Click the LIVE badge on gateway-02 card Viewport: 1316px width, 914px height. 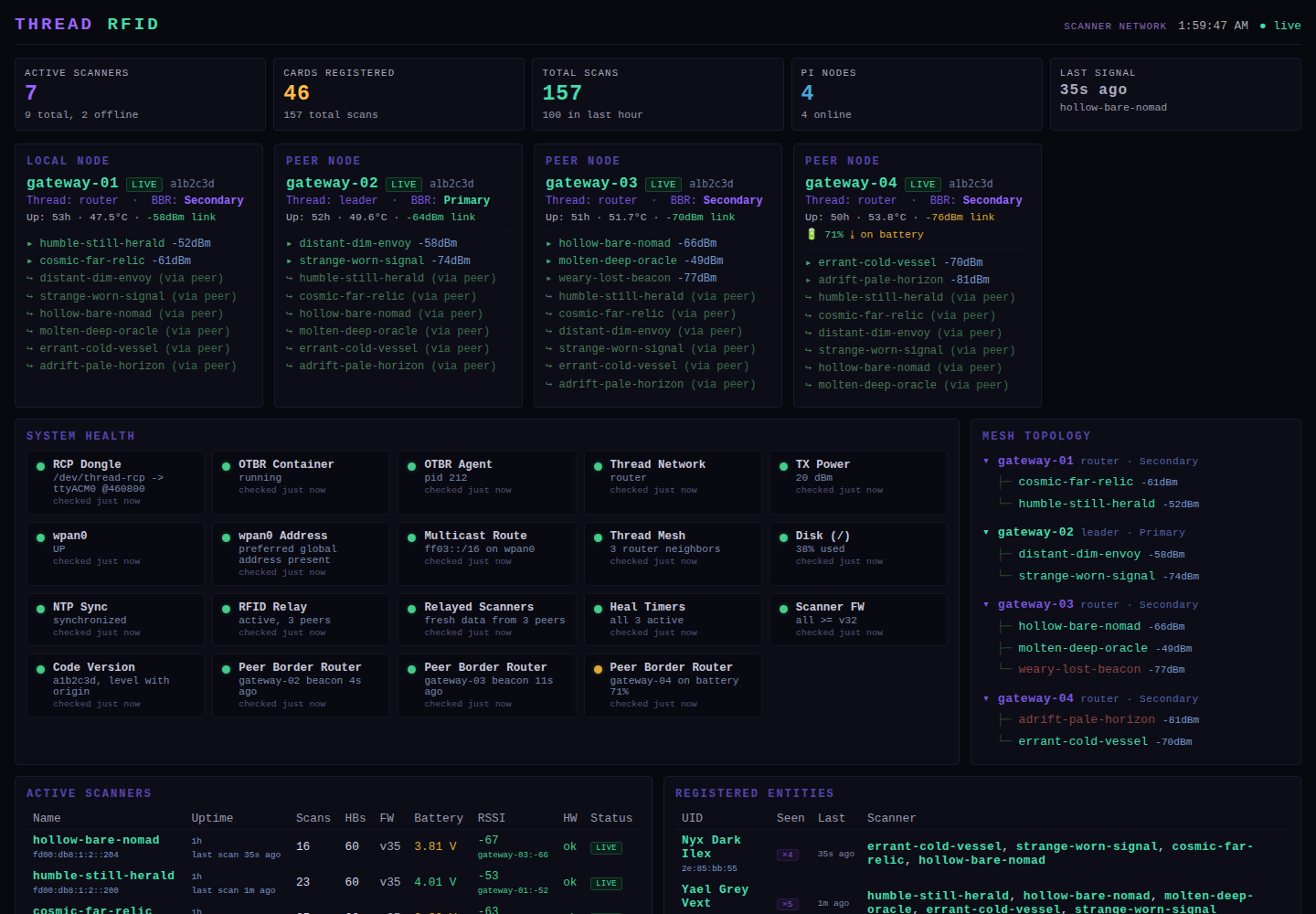[x=403, y=185]
